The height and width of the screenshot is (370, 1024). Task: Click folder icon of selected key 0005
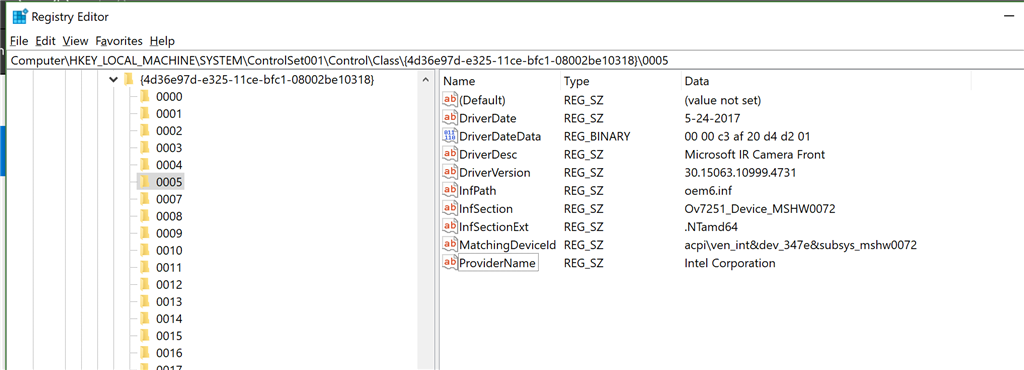(x=145, y=181)
